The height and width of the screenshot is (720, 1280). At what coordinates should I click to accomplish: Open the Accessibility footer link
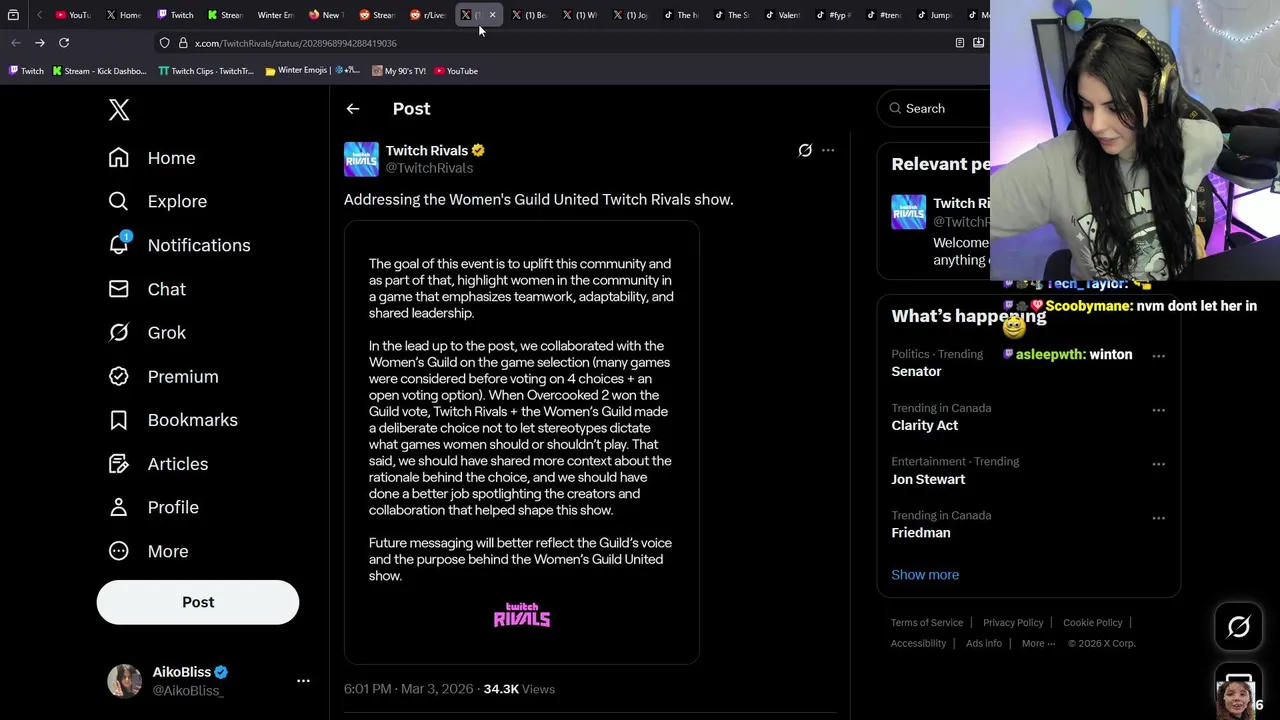(x=918, y=644)
